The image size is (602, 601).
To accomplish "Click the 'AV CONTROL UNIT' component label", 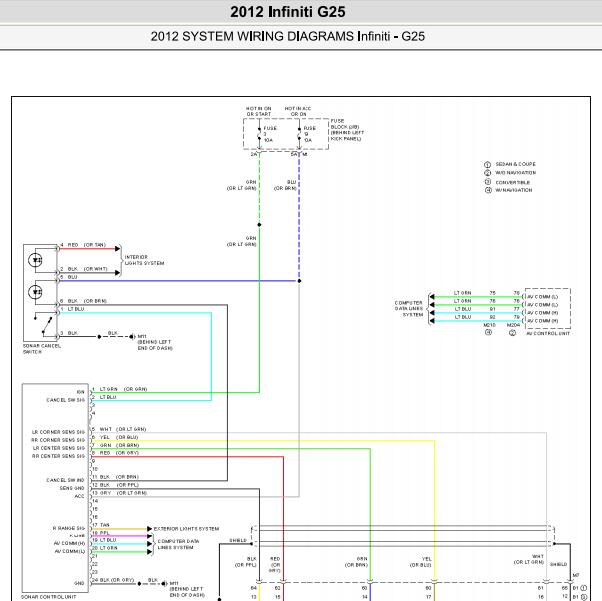I will [x=548, y=333].
